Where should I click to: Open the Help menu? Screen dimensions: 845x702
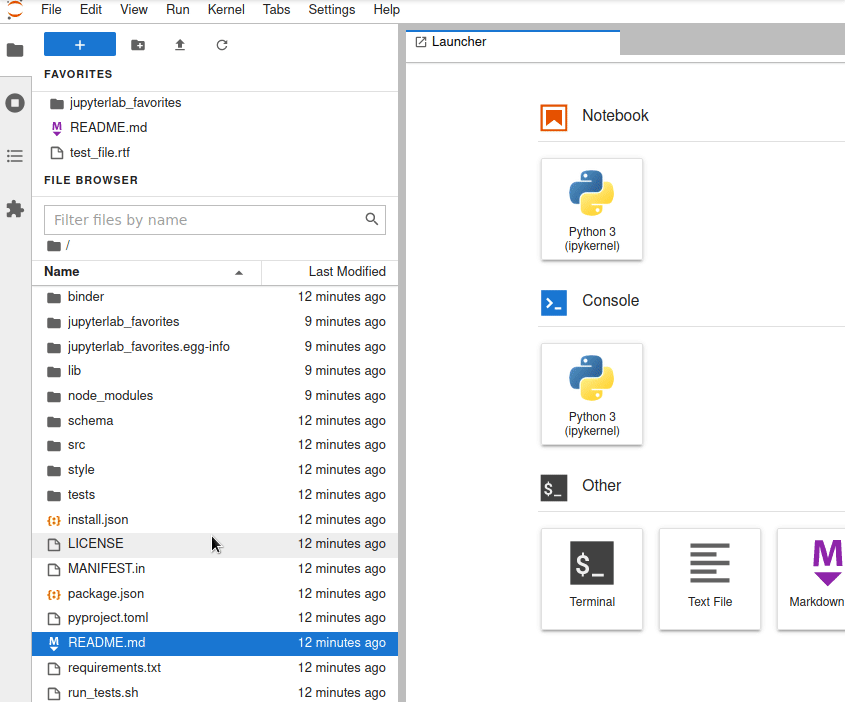(x=386, y=10)
